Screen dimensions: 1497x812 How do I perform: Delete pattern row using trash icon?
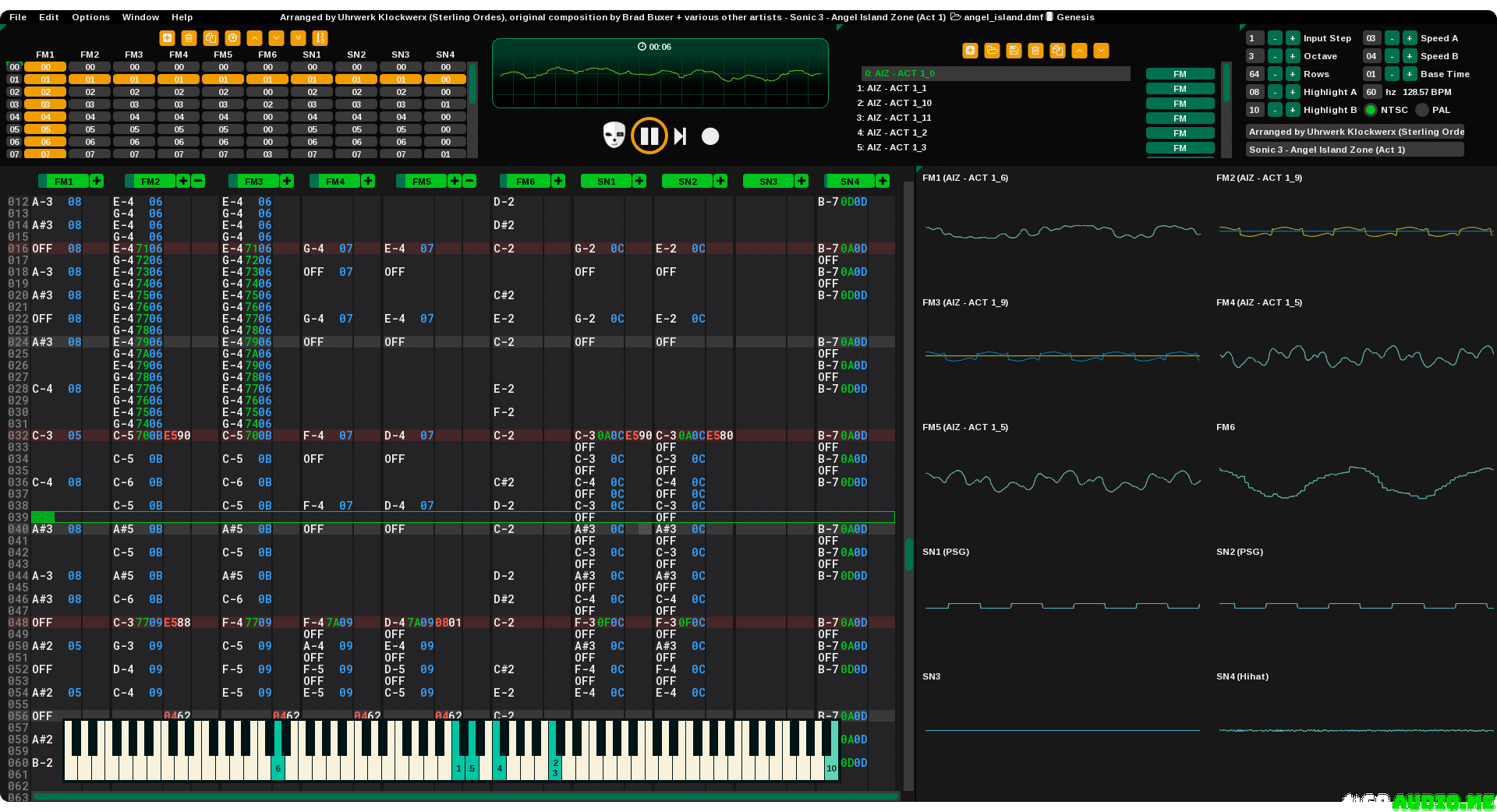pyautogui.click(x=189, y=38)
